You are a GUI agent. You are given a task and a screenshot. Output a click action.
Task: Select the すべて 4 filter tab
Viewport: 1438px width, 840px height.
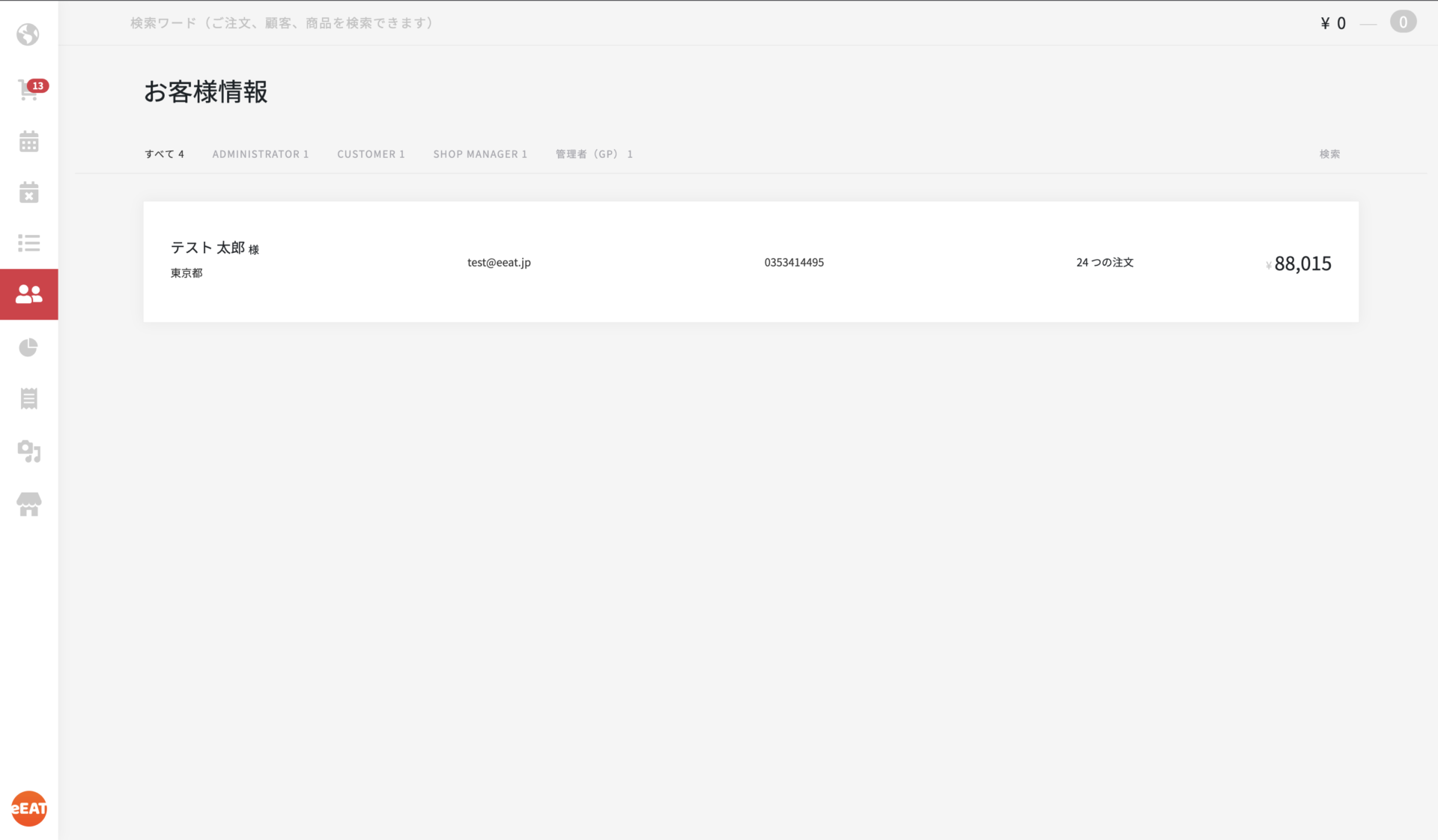(164, 154)
